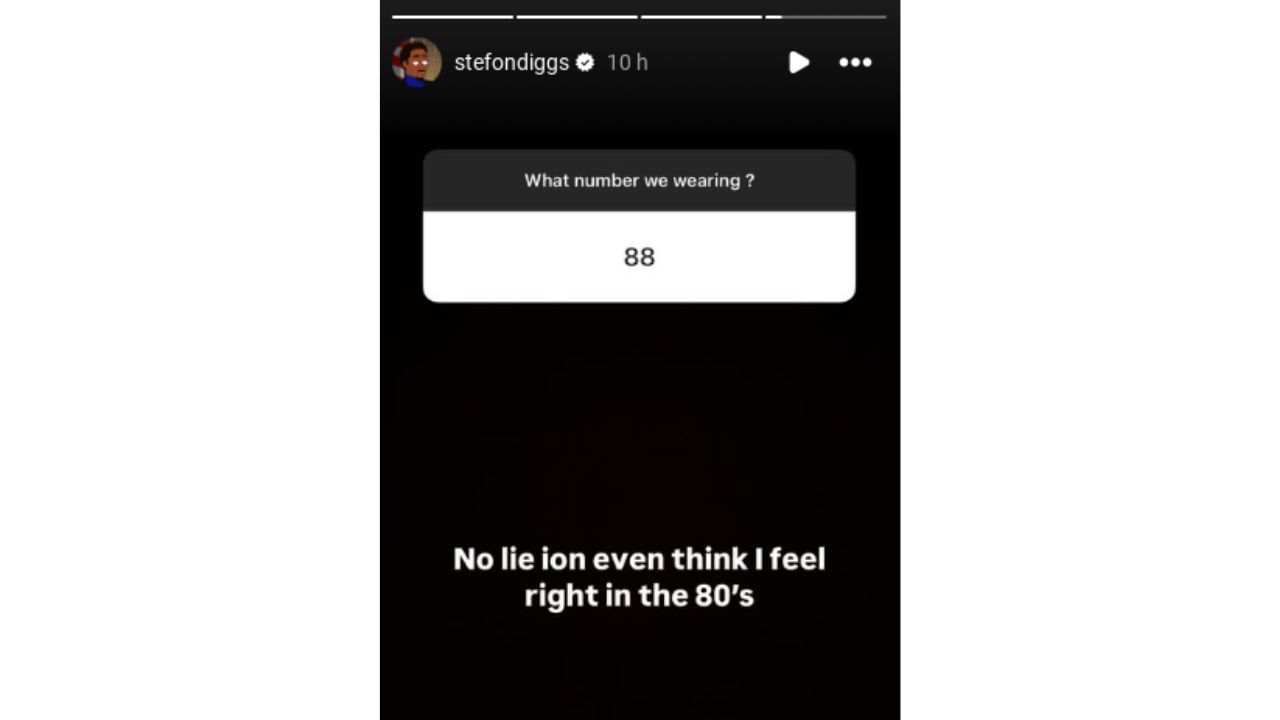Jump to the second story progress segment

coord(577,17)
